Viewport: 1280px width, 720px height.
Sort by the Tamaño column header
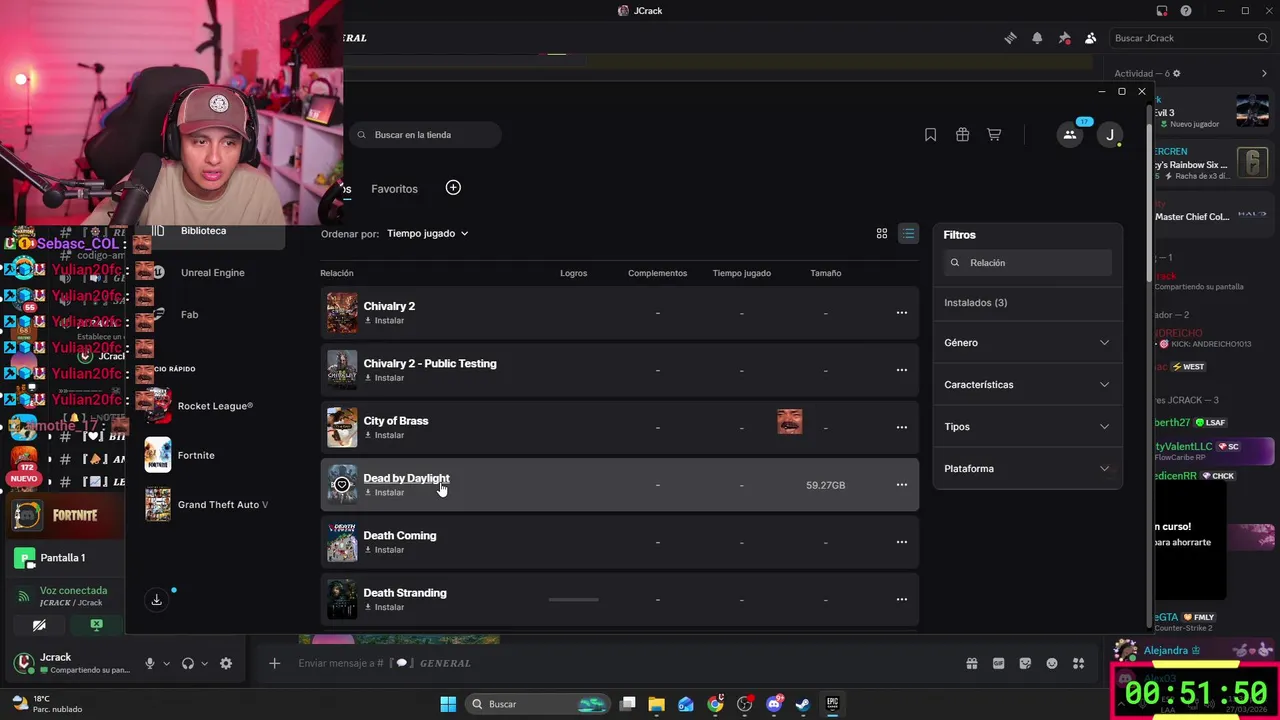(x=825, y=273)
